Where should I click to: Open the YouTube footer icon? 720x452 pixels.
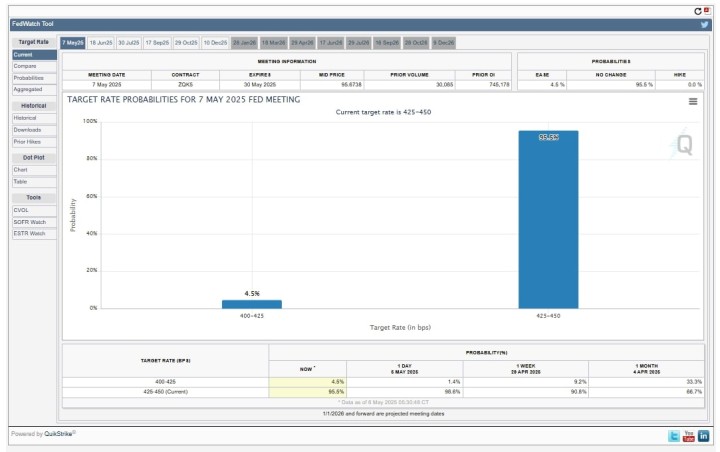tap(688, 436)
